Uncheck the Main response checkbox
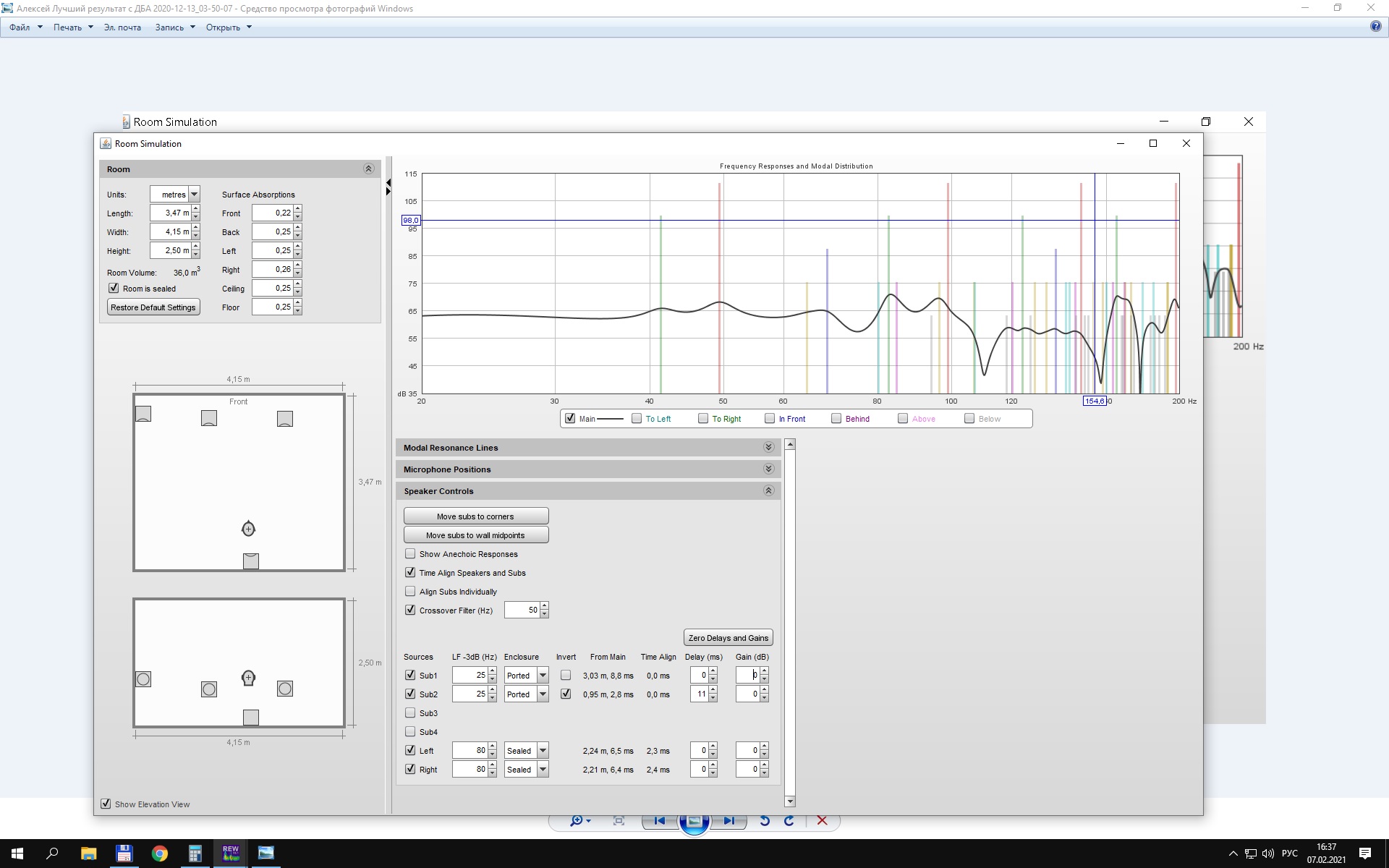This screenshot has width=1389, height=868. click(570, 418)
